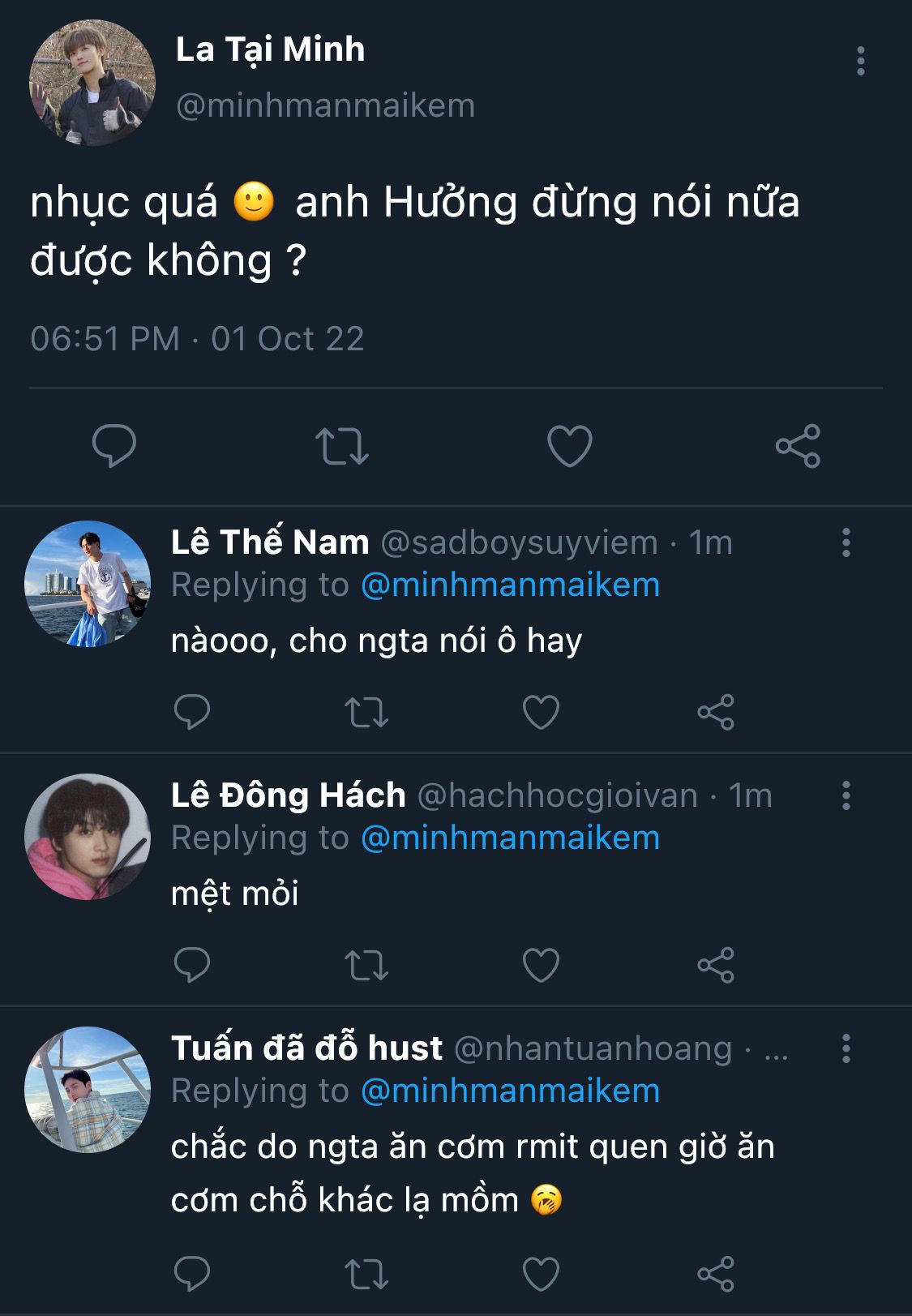This screenshot has height=1316, width=912.
Task: Like Lê Đông Hách's 'mệt mỏi' reply
Action: (541, 966)
